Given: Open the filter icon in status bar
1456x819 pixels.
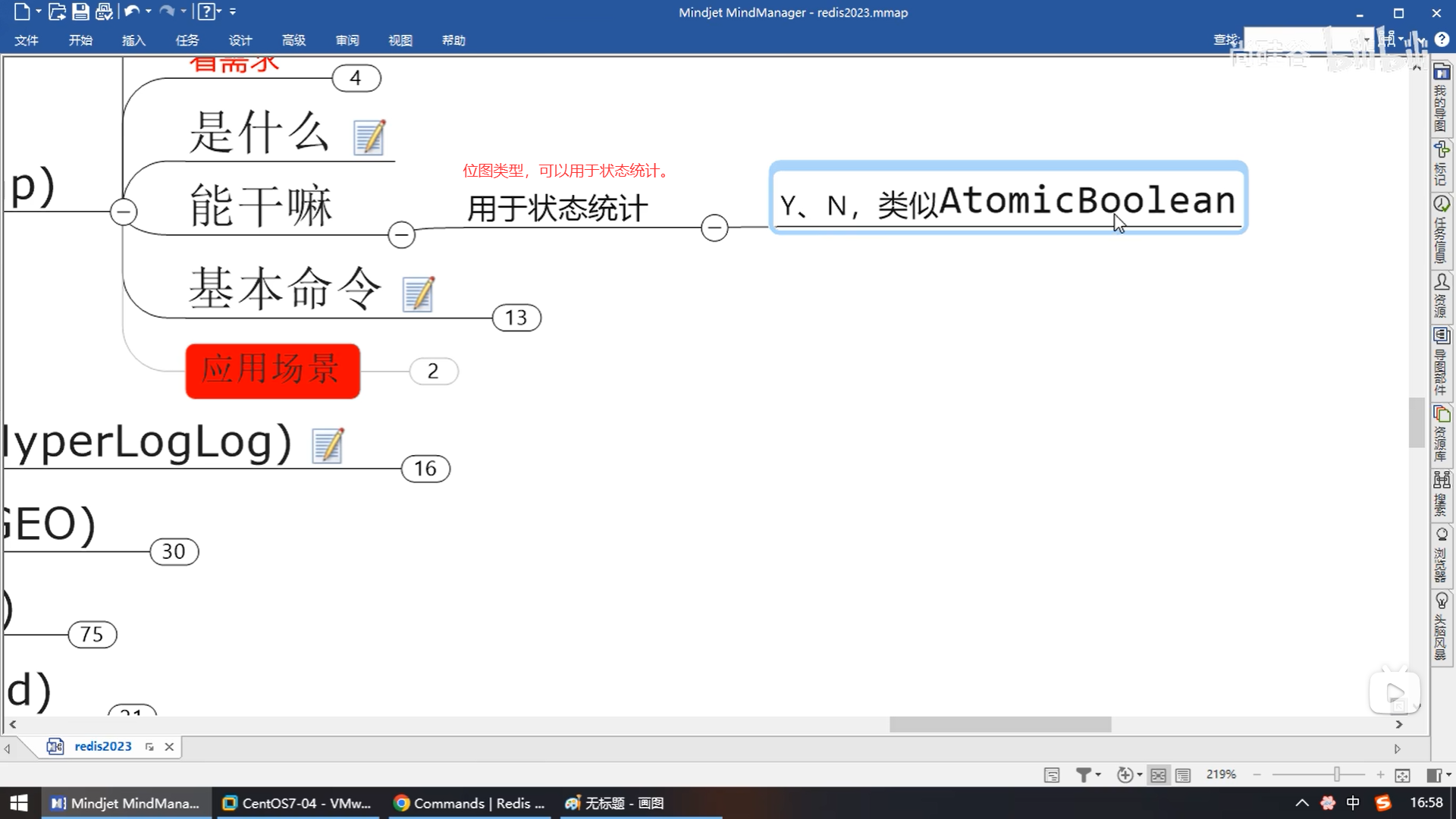Looking at the screenshot, I should point(1084,774).
